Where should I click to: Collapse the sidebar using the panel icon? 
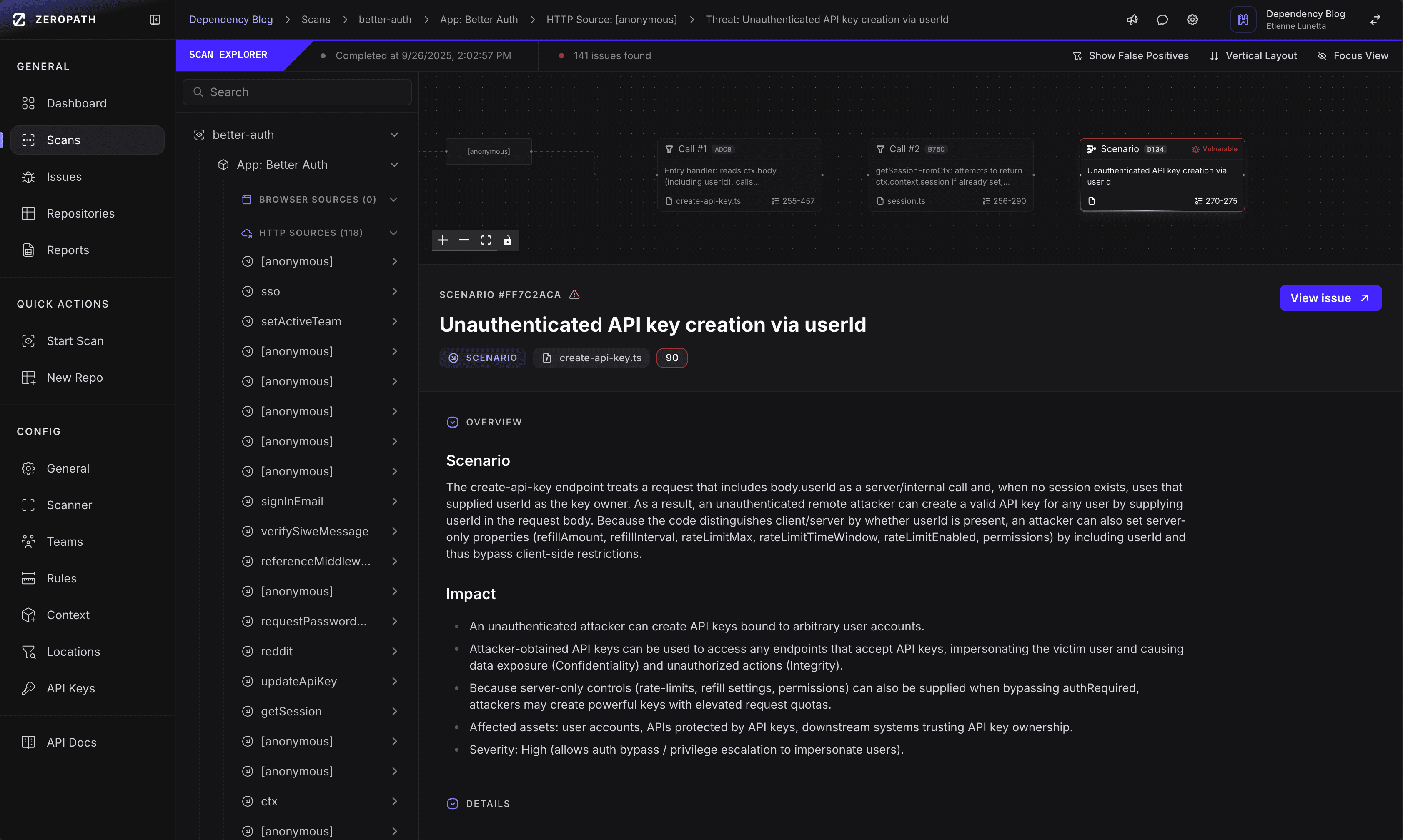tap(154, 19)
